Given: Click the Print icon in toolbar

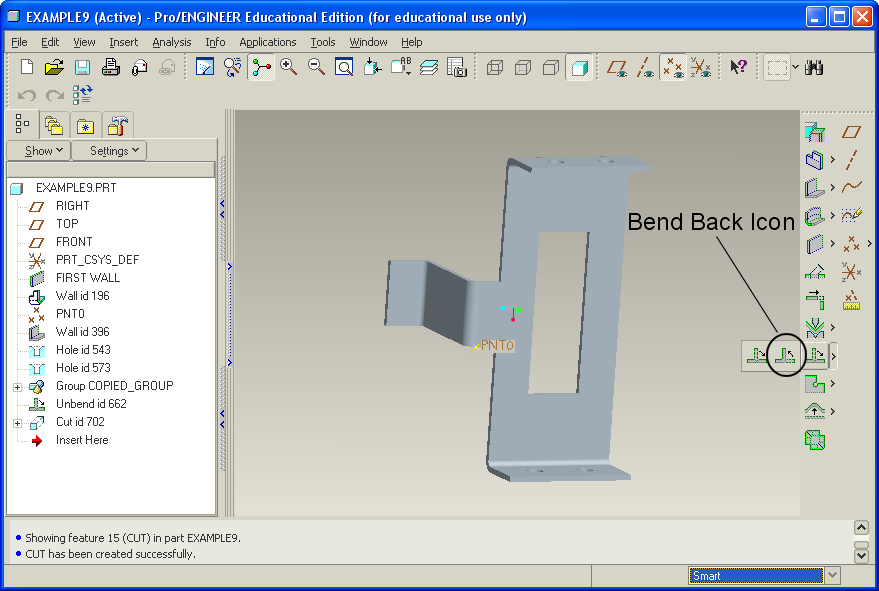Looking at the screenshot, I should coord(111,68).
